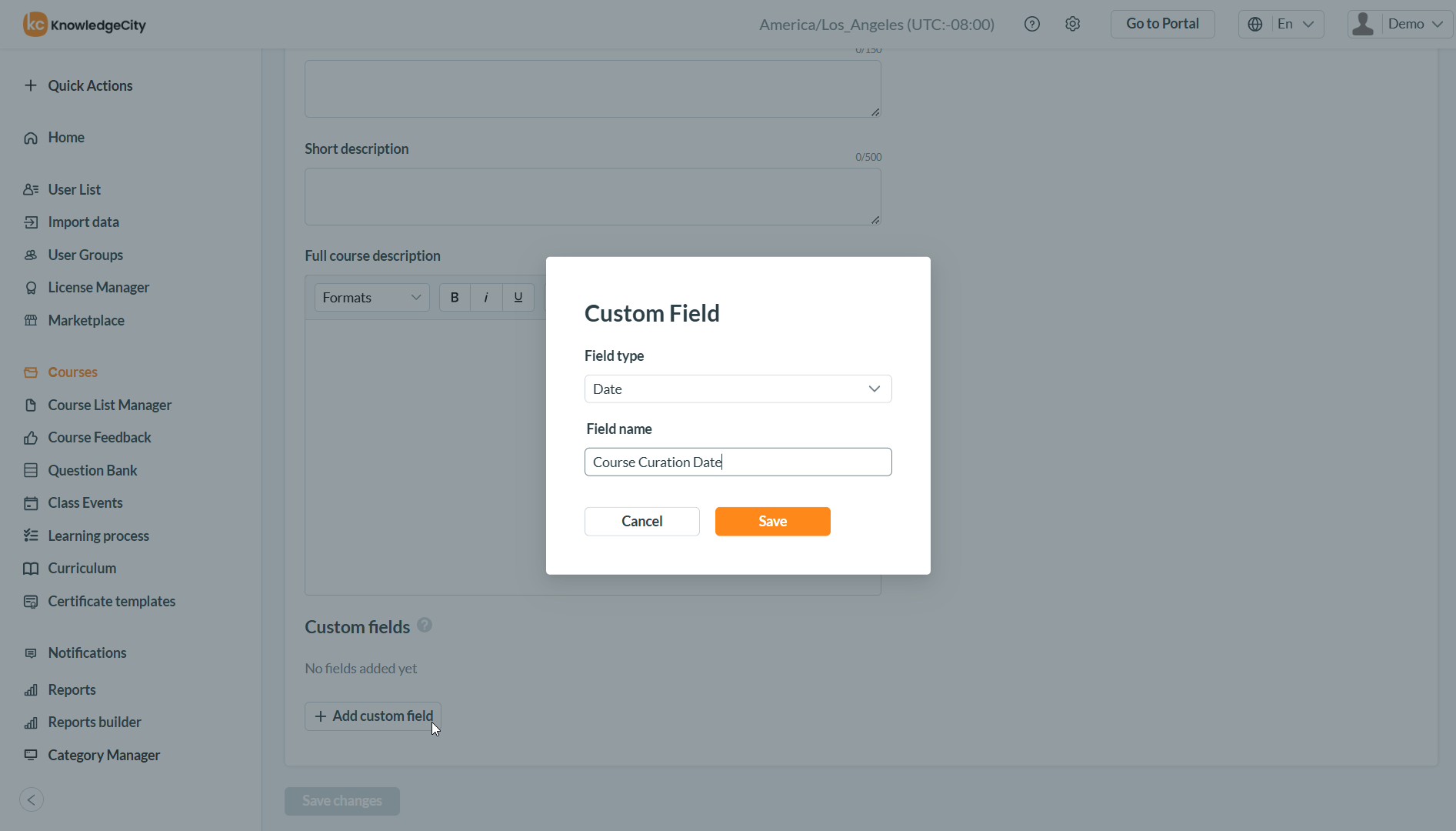
Task: Open settings gear icon in top bar
Action: pos(1072,24)
